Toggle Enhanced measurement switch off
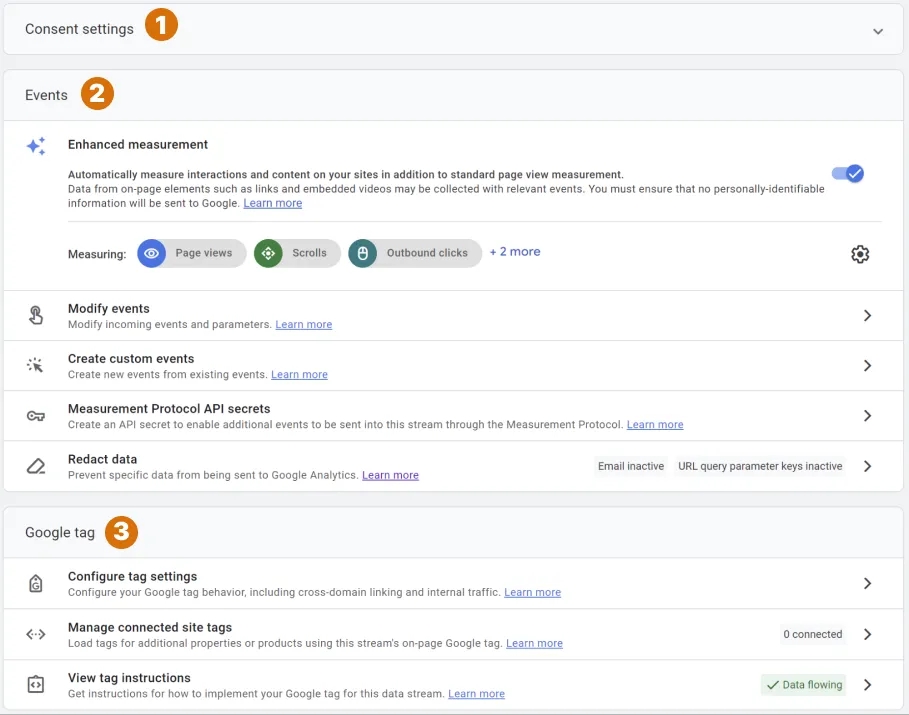Viewport: 909px width, 715px height. [x=848, y=173]
